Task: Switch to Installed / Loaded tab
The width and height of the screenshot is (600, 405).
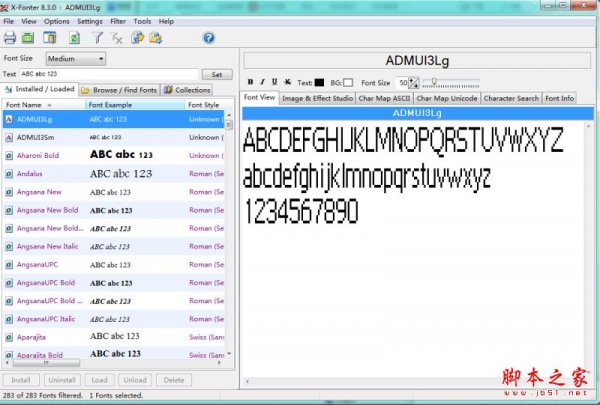Action: coord(39,89)
